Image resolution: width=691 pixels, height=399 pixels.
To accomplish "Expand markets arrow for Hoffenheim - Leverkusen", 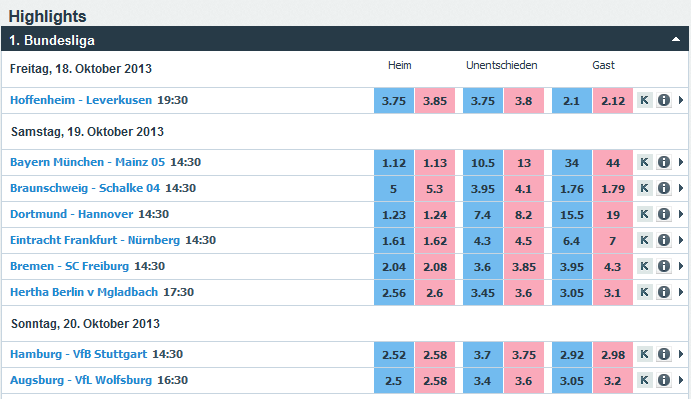I will (x=681, y=100).
